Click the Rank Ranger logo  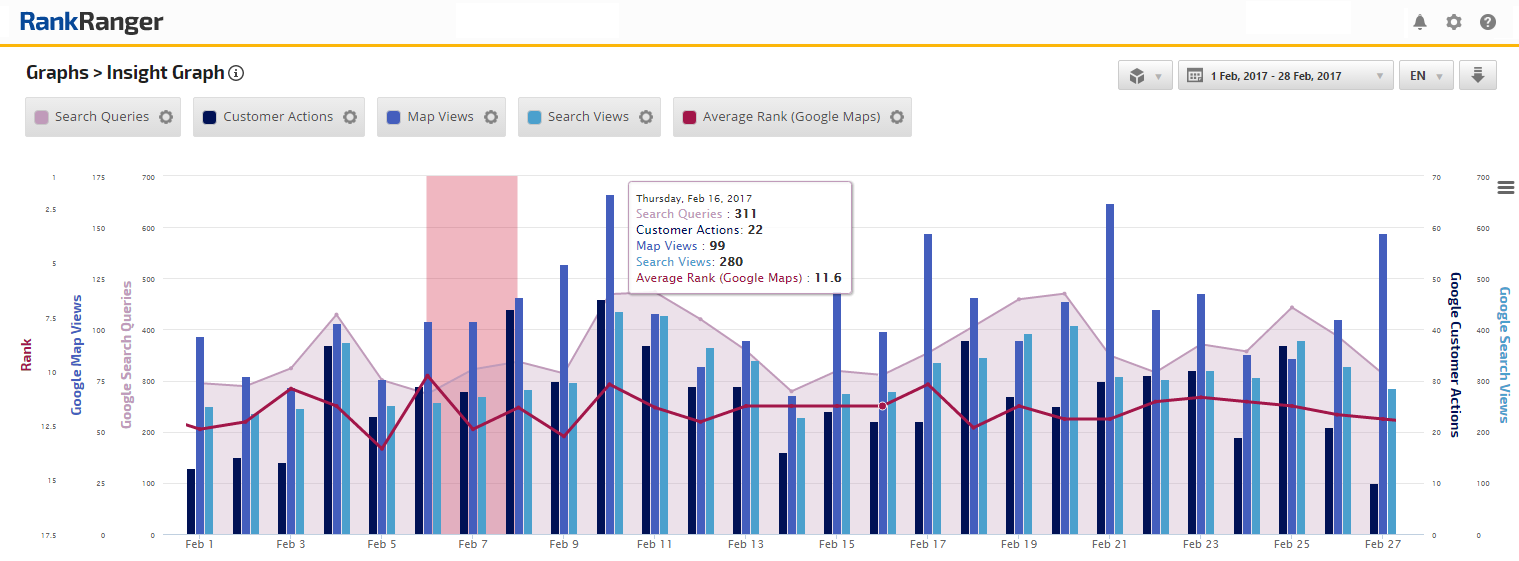(x=91, y=22)
